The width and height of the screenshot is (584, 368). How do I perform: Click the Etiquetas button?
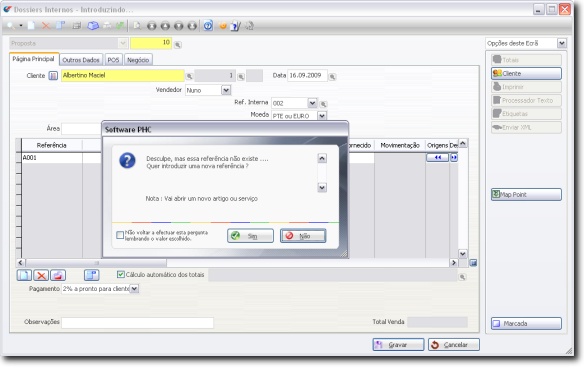tap(526, 114)
